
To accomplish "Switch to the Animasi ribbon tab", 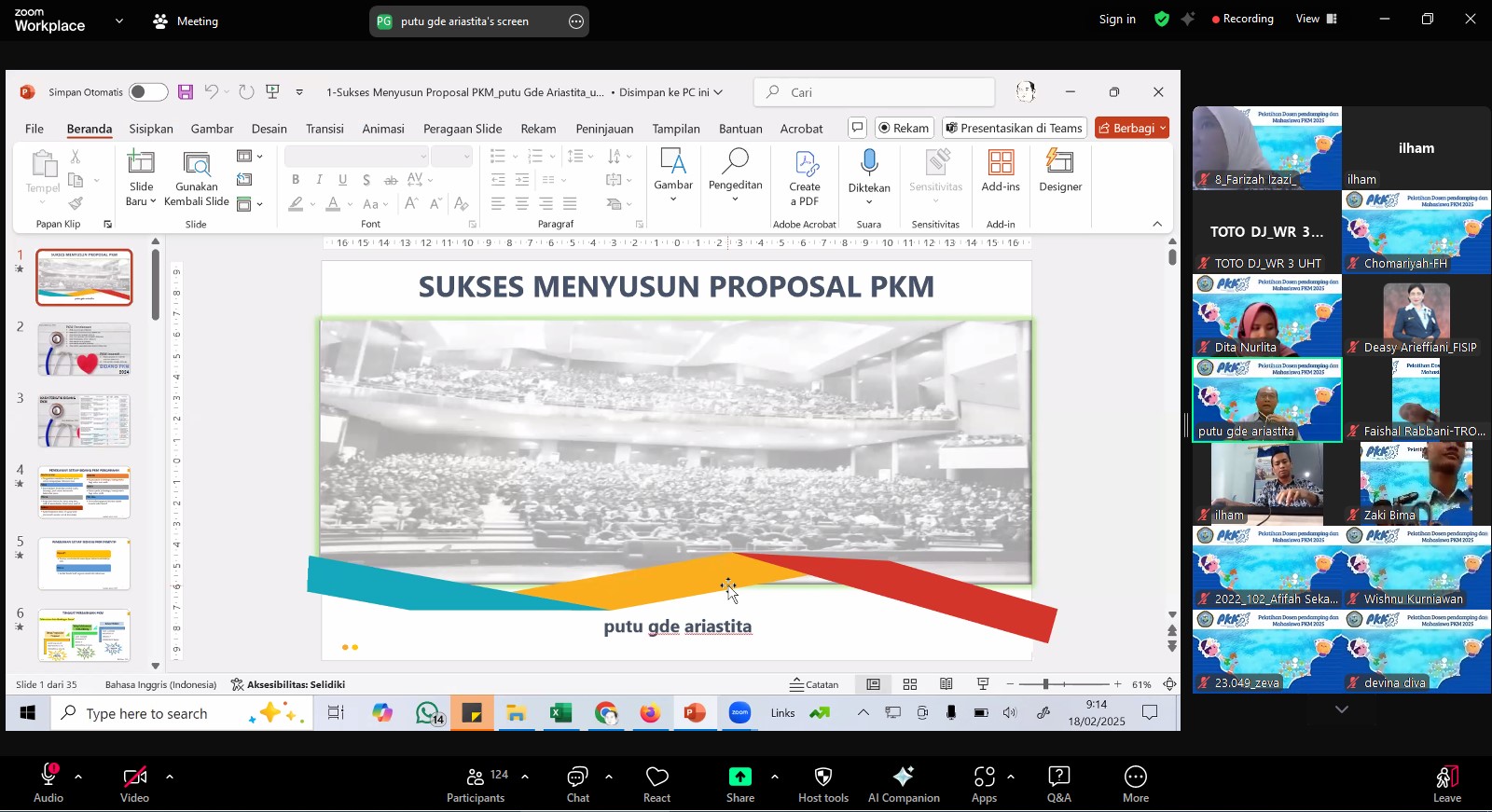I will (x=382, y=129).
